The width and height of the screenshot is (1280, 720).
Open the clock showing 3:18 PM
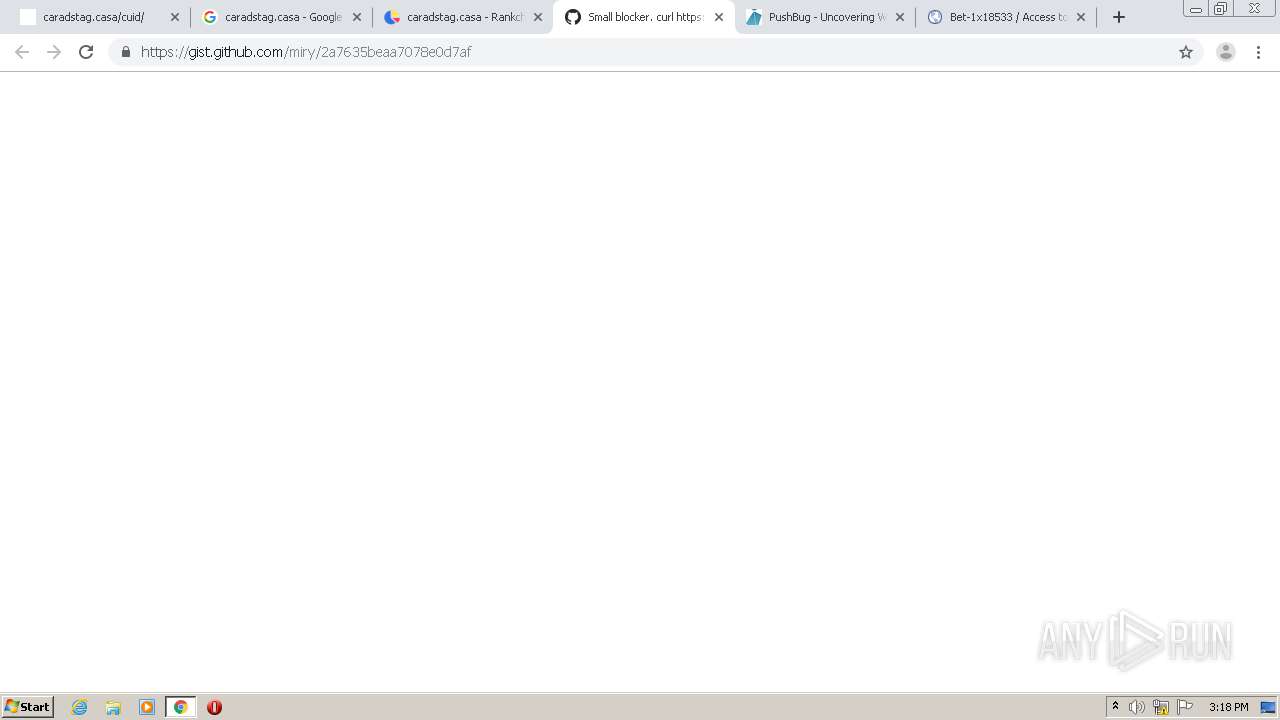point(1228,707)
